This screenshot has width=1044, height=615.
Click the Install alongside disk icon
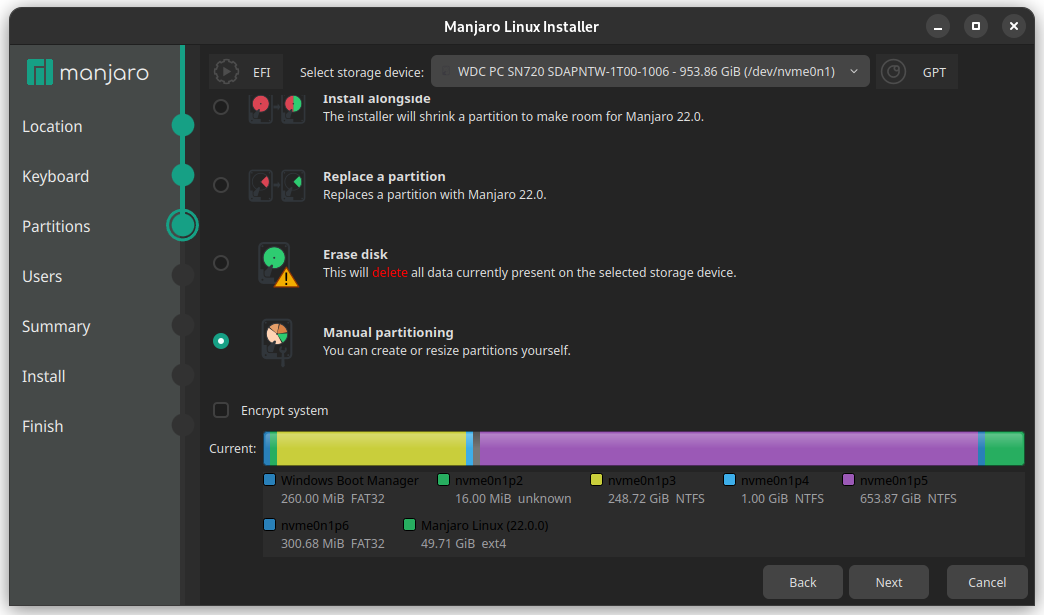click(276, 108)
